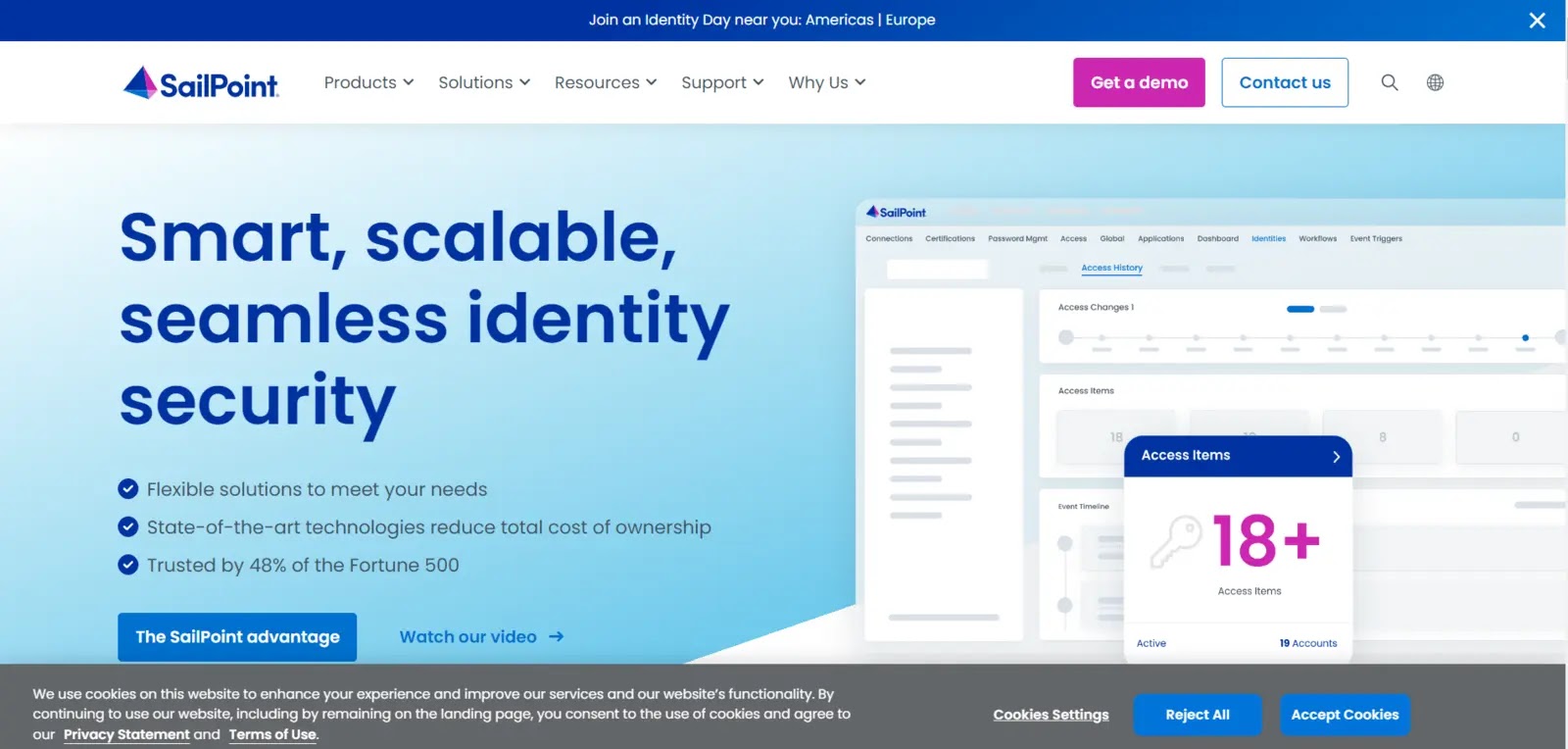
Task: Select Workflows in the preview navigation
Action: (1317, 238)
